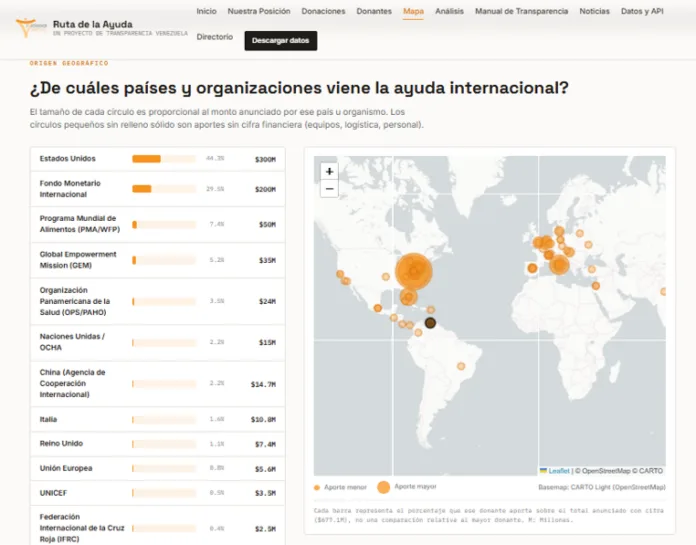
Task: Select the Estados Unidos donor row
Action: pyautogui.click(x=158, y=159)
